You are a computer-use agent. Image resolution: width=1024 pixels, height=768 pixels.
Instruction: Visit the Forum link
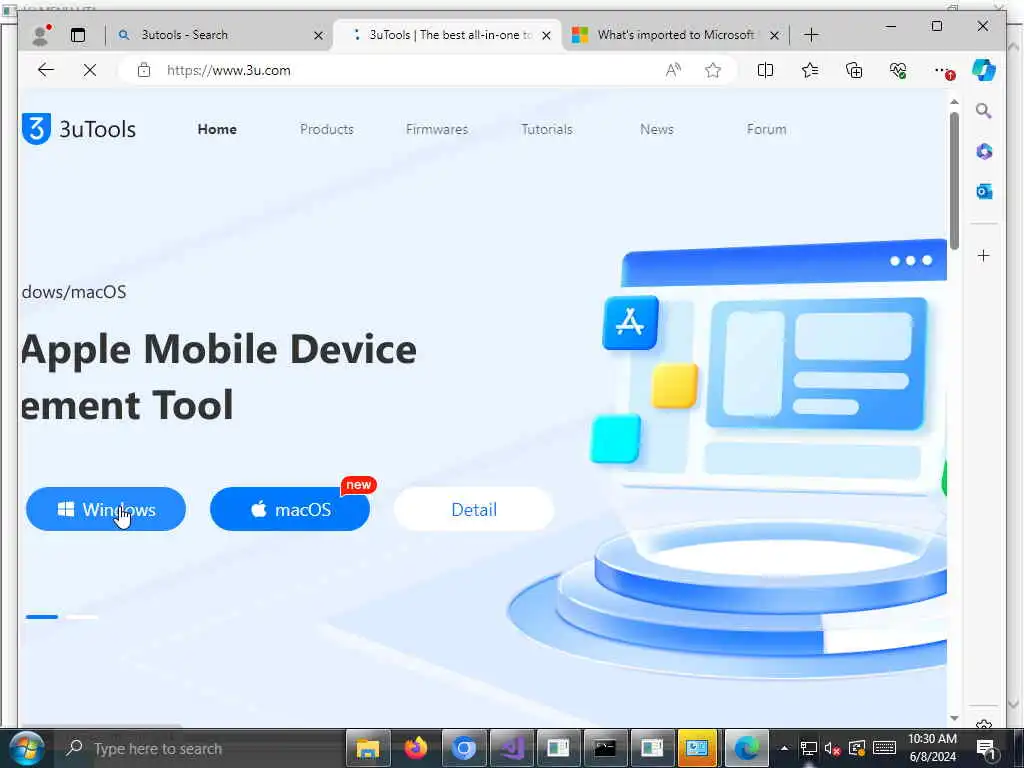[766, 129]
